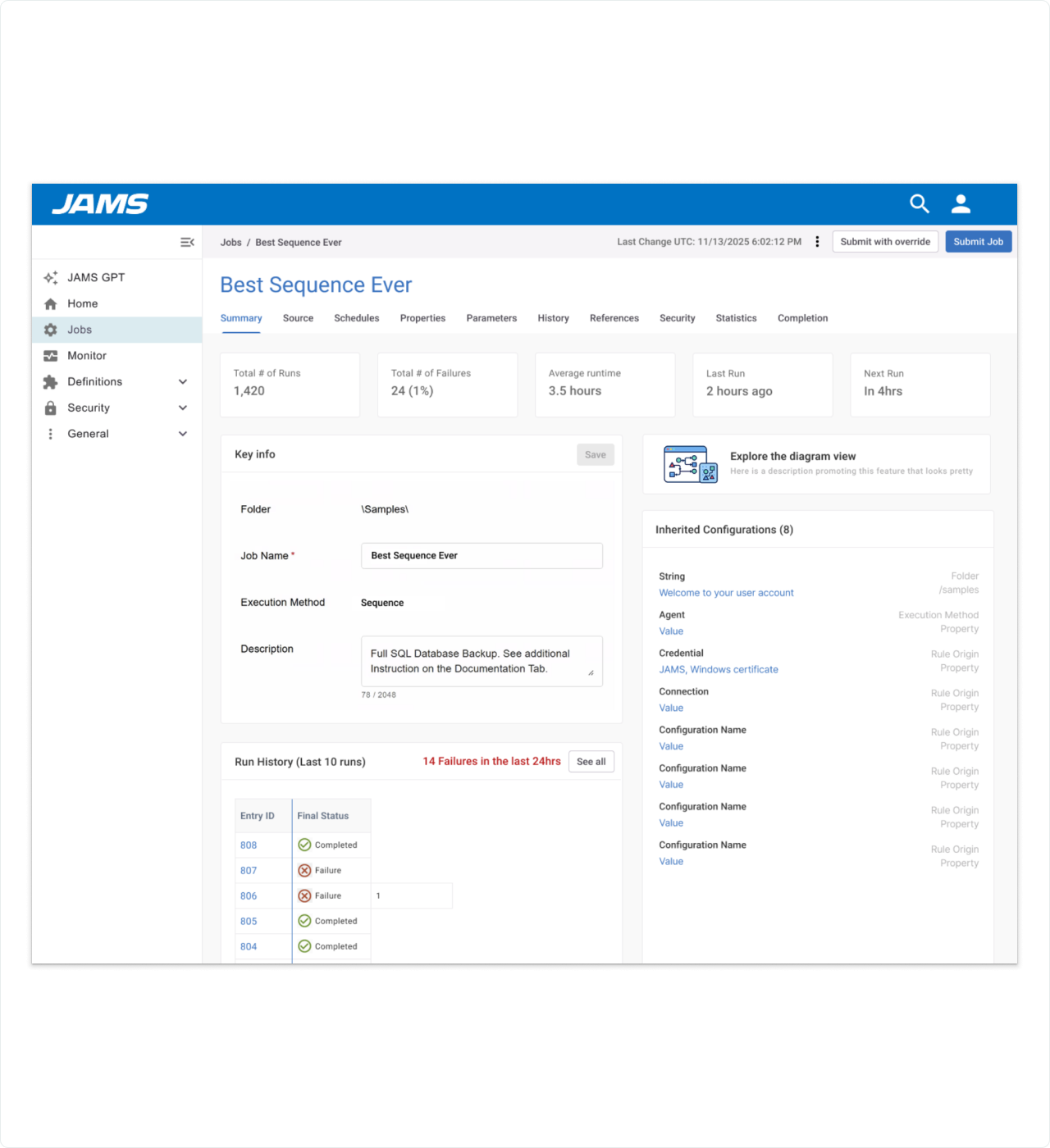Click the search magnifier icon in header
Screen dimensions: 1050x1148
(919, 204)
